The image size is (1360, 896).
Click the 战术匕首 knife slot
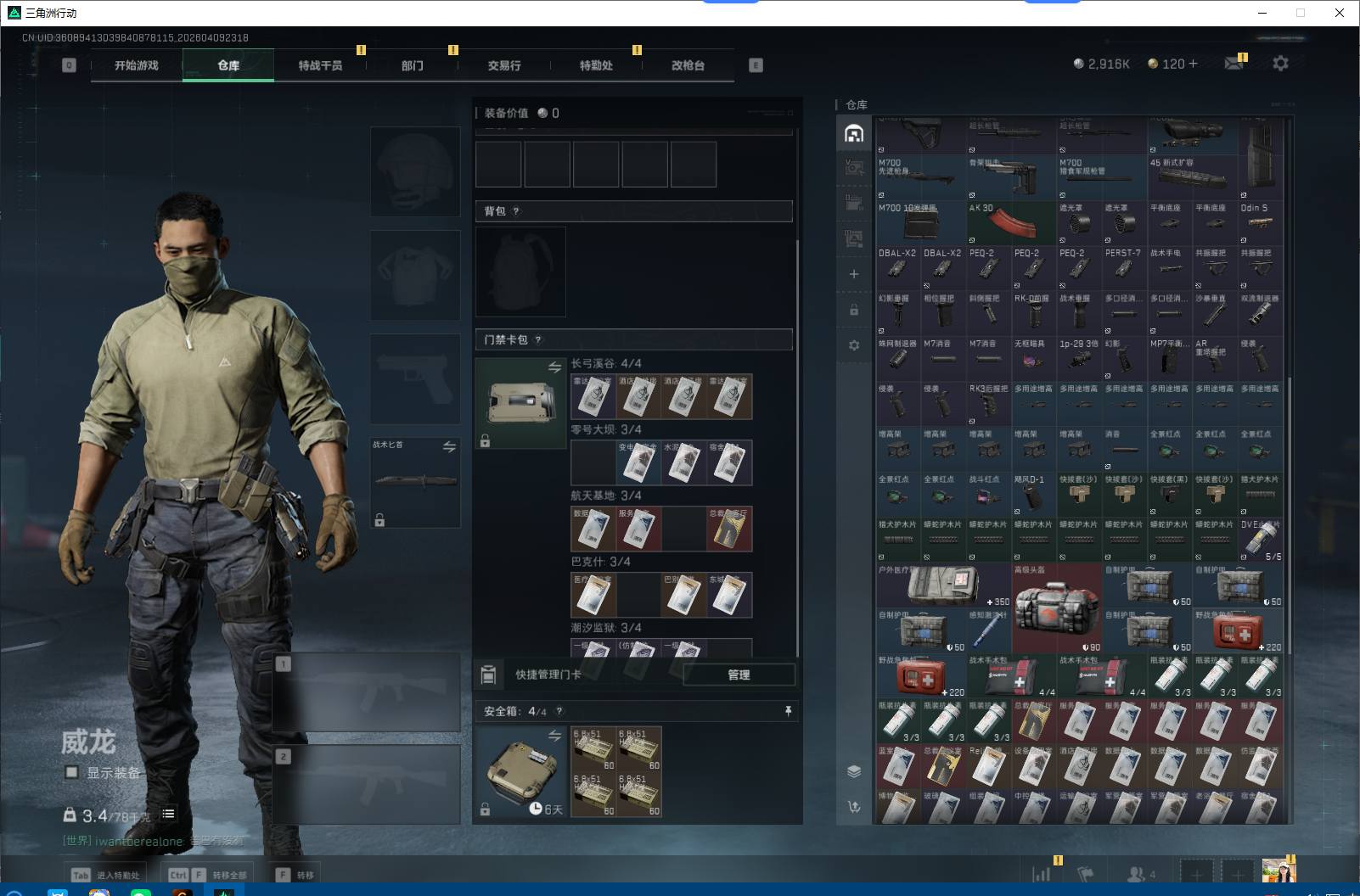point(415,482)
